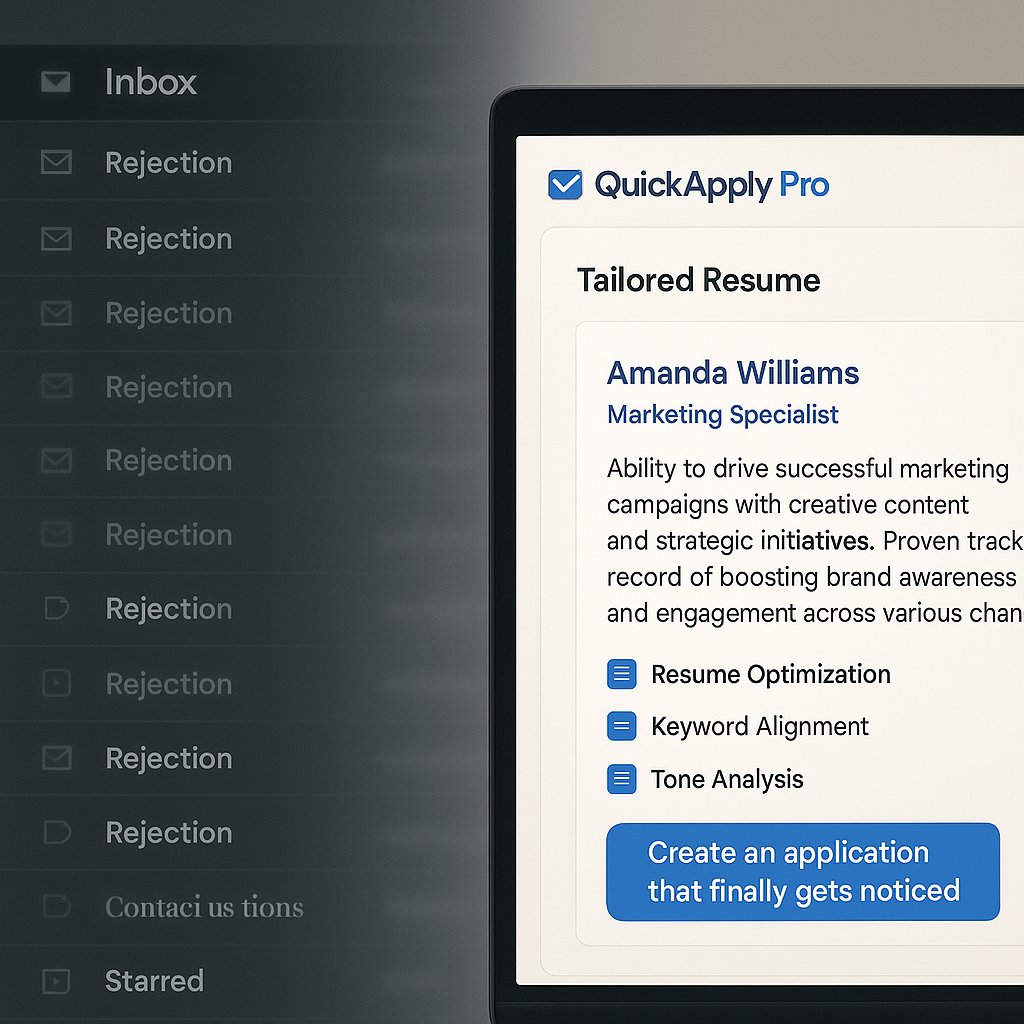Click the play icon on a Rejection email
The image size is (1024, 1024).
pyautogui.click(x=57, y=683)
